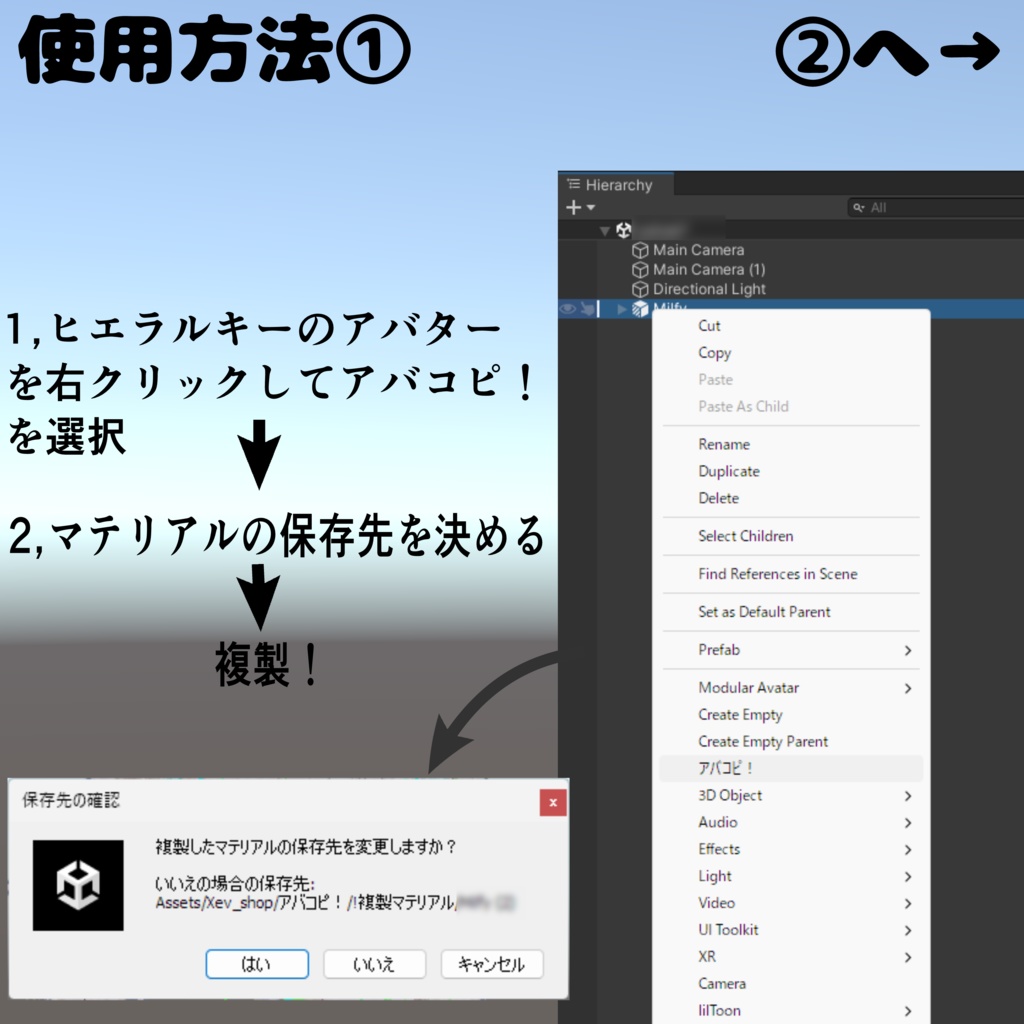The image size is (1024, 1024).
Task: Click the plus icon to create a Hierarchy object
Action: point(573,208)
